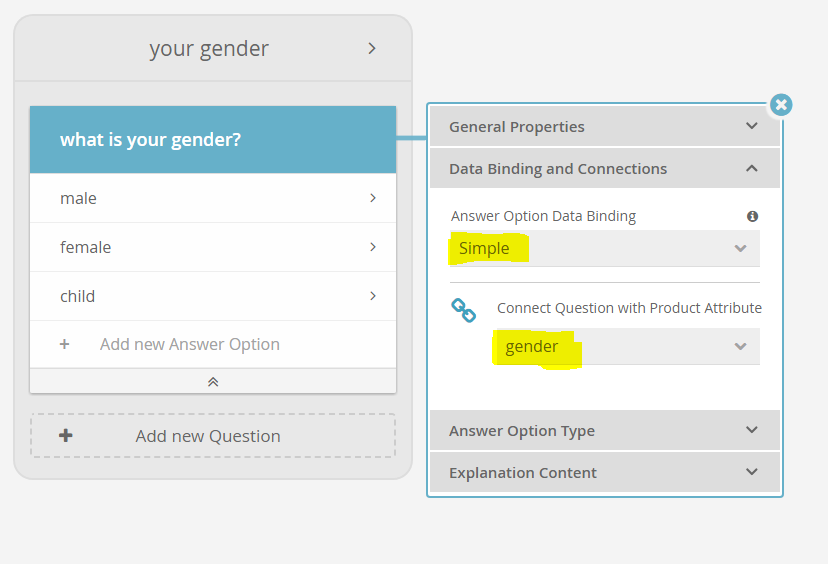
Task: Collapse question with double chevron up icon
Action: [213, 381]
